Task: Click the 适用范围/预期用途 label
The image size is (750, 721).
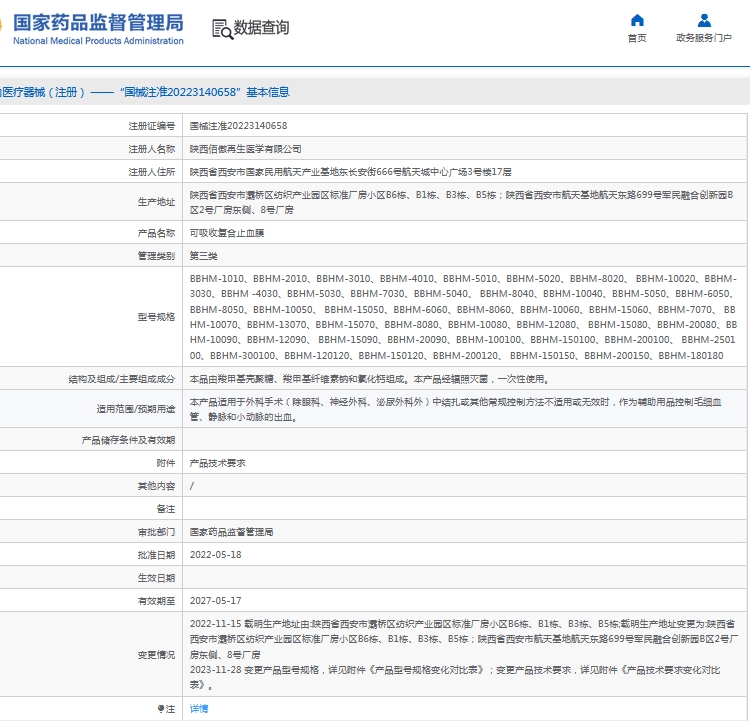Action: [x=136, y=409]
